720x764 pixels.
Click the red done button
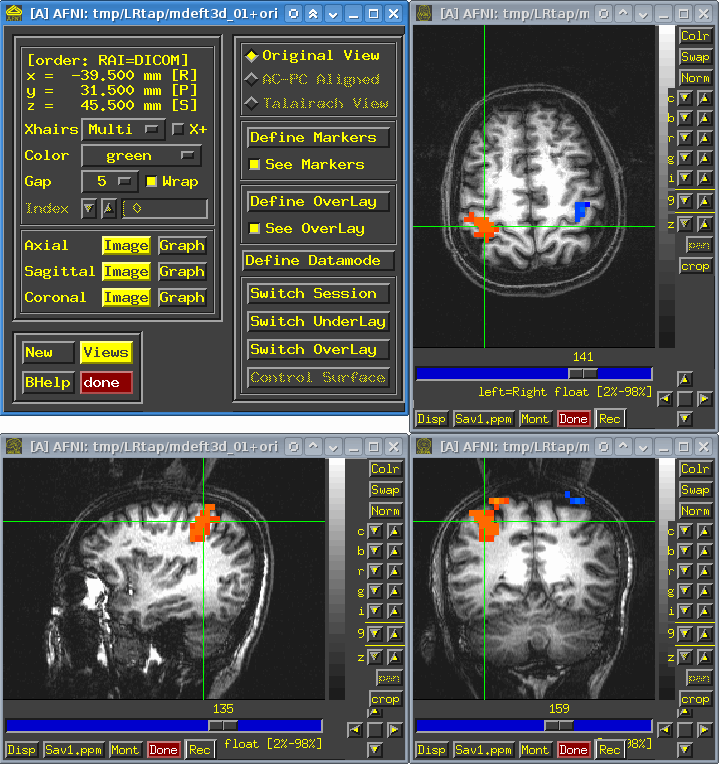click(106, 382)
